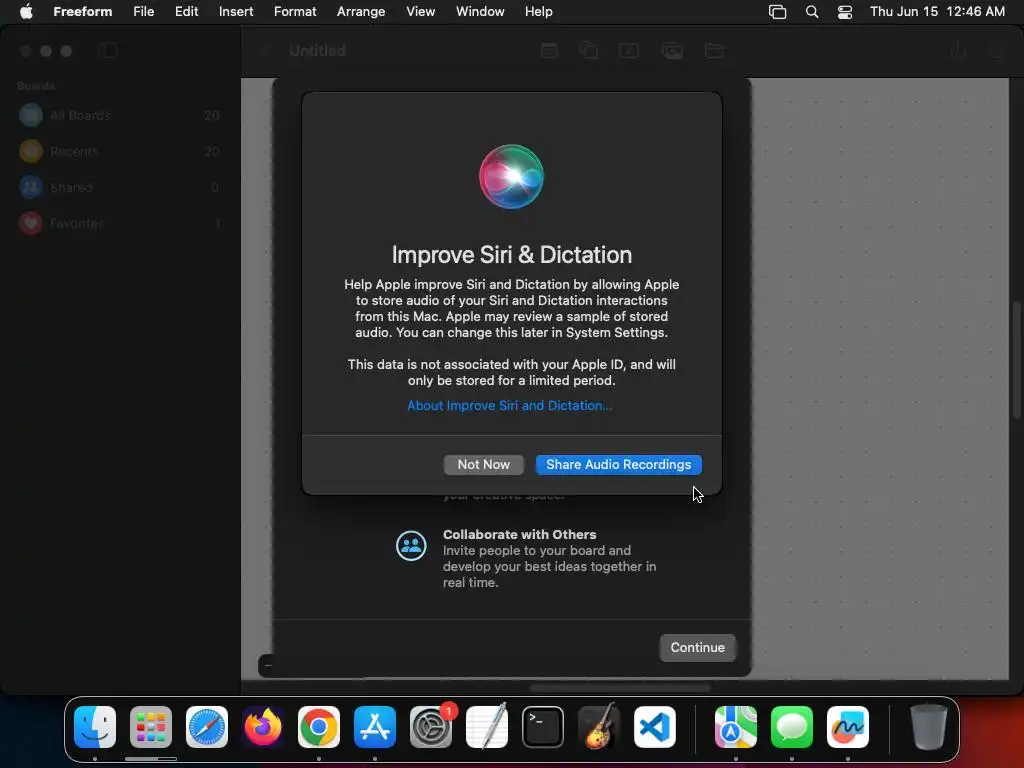The image size is (1024, 768).
Task: Open Maps from the Dock
Action: 736,727
